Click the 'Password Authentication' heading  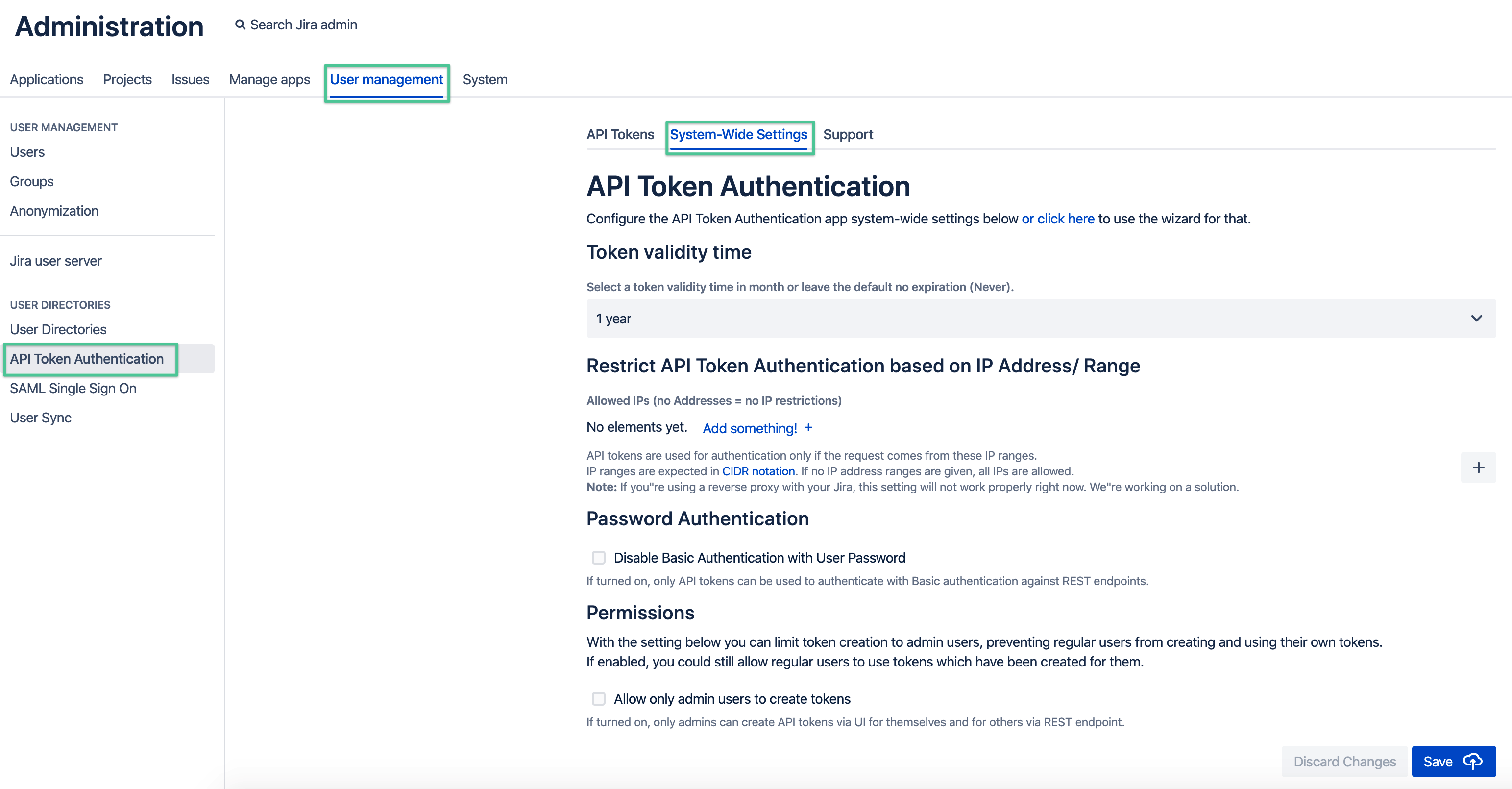pyautogui.click(x=697, y=518)
